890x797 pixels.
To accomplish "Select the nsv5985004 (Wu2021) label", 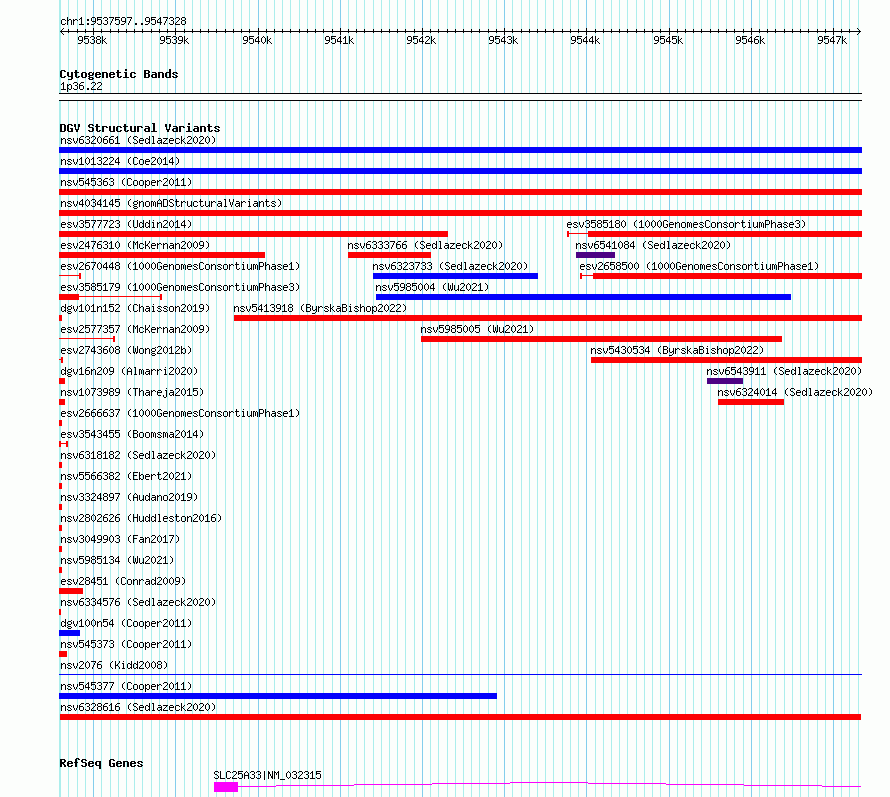I will 432,287.
